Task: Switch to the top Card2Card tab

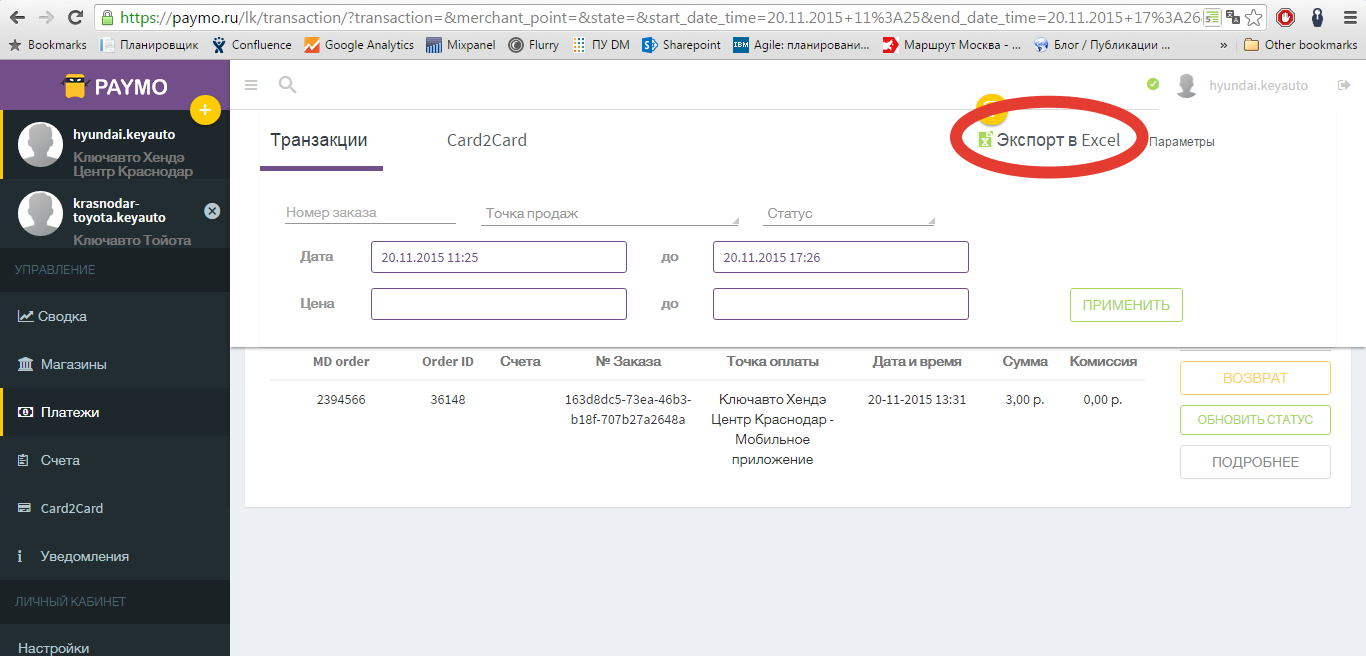Action: pyautogui.click(x=487, y=140)
